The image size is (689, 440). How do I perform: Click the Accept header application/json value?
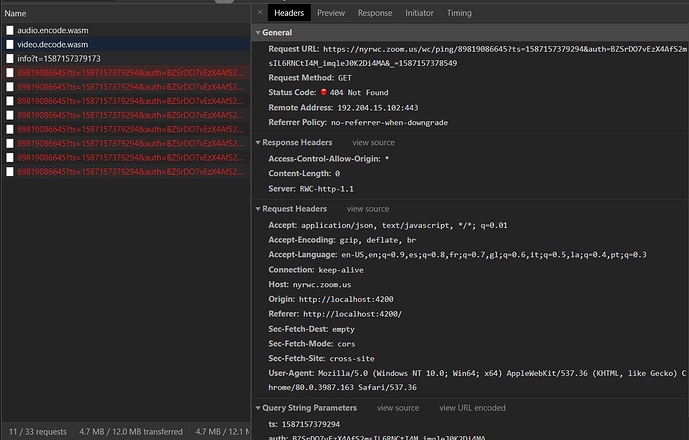point(404,225)
